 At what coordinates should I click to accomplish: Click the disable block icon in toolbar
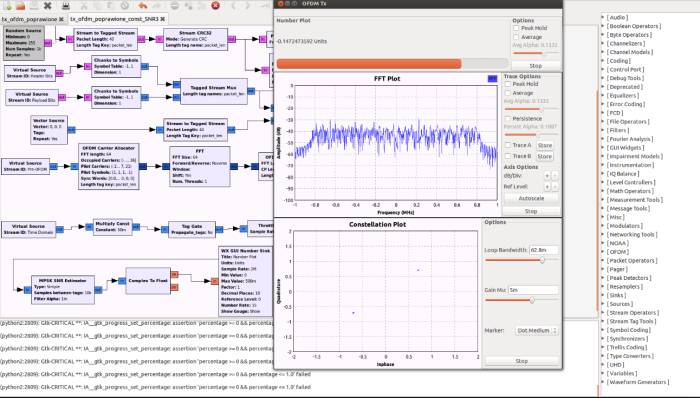pyautogui.click(x=175, y=6)
